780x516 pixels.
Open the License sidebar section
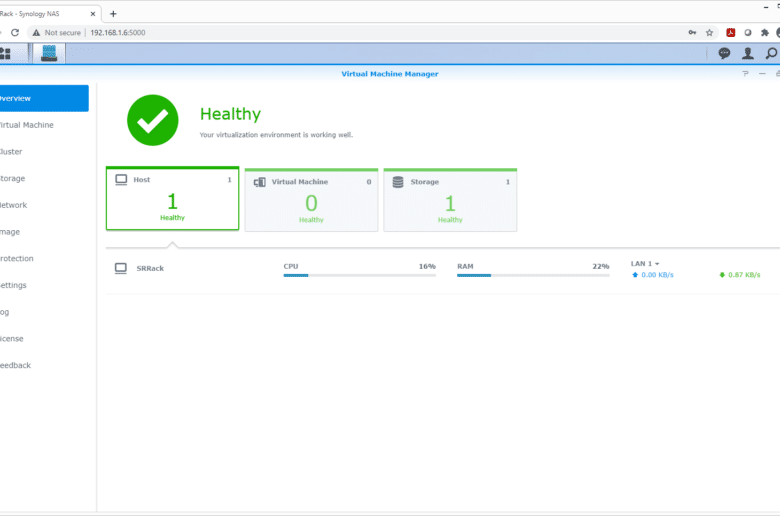44,338
